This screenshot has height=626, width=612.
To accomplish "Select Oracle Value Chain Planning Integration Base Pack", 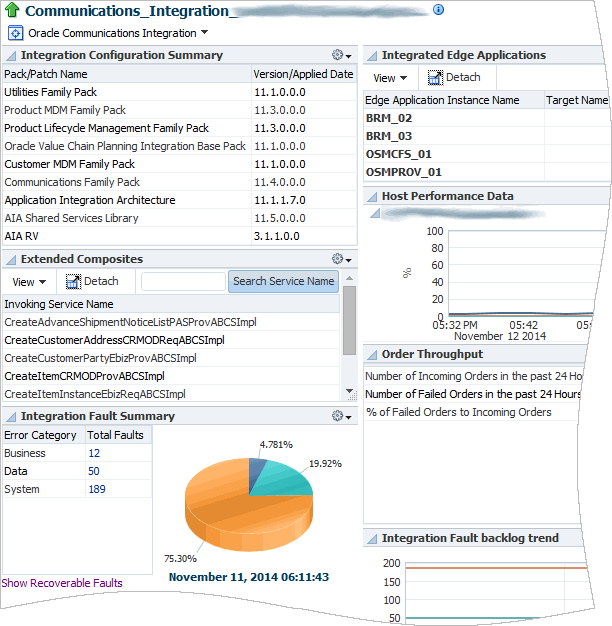I will (180, 146).
